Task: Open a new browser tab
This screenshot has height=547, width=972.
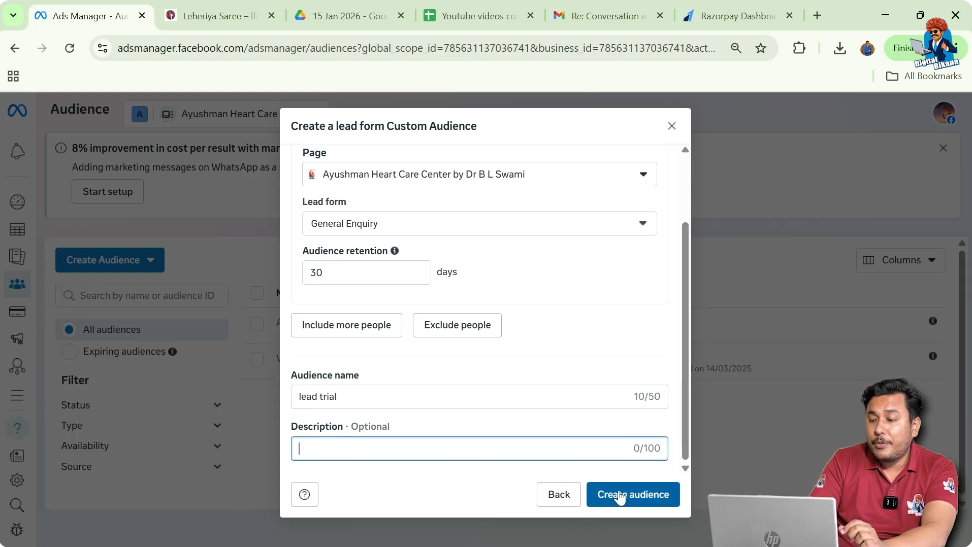Action: tap(817, 16)
